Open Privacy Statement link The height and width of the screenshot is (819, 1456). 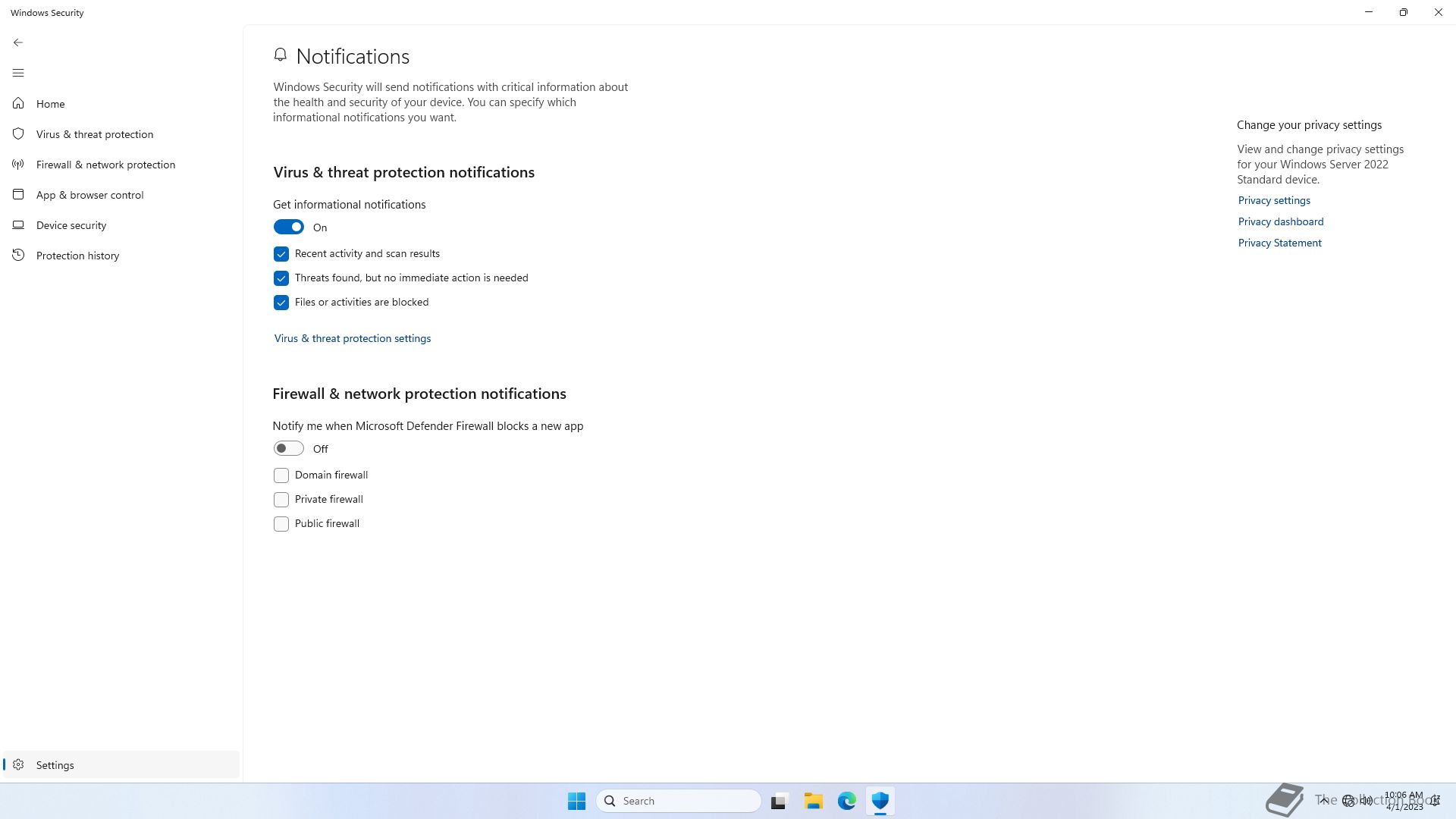1280,243
